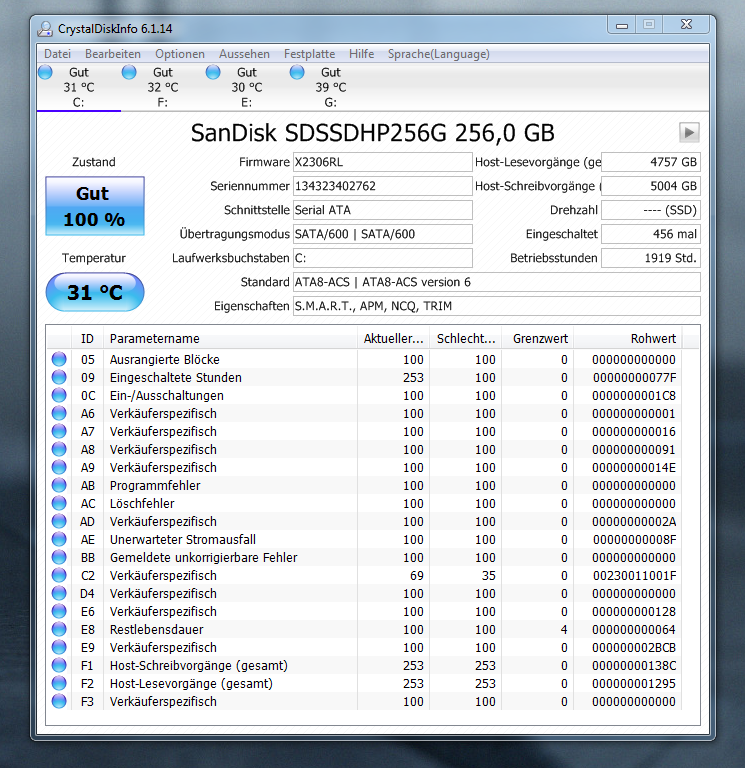This screenshot has width=745, height=768.
Task: Open the Sprache(Language) menu
Action: 438,54
